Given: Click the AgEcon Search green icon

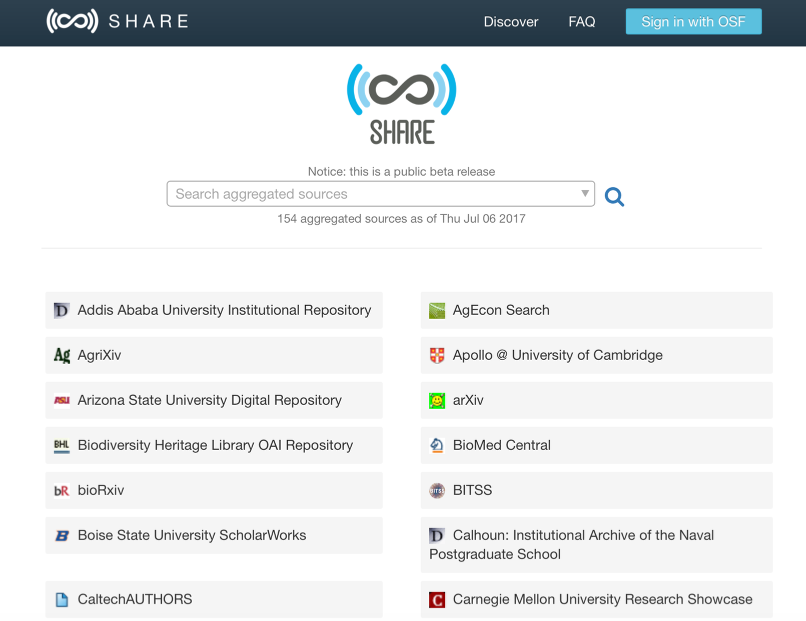Looking at the screenshot, I should point(437,310).
